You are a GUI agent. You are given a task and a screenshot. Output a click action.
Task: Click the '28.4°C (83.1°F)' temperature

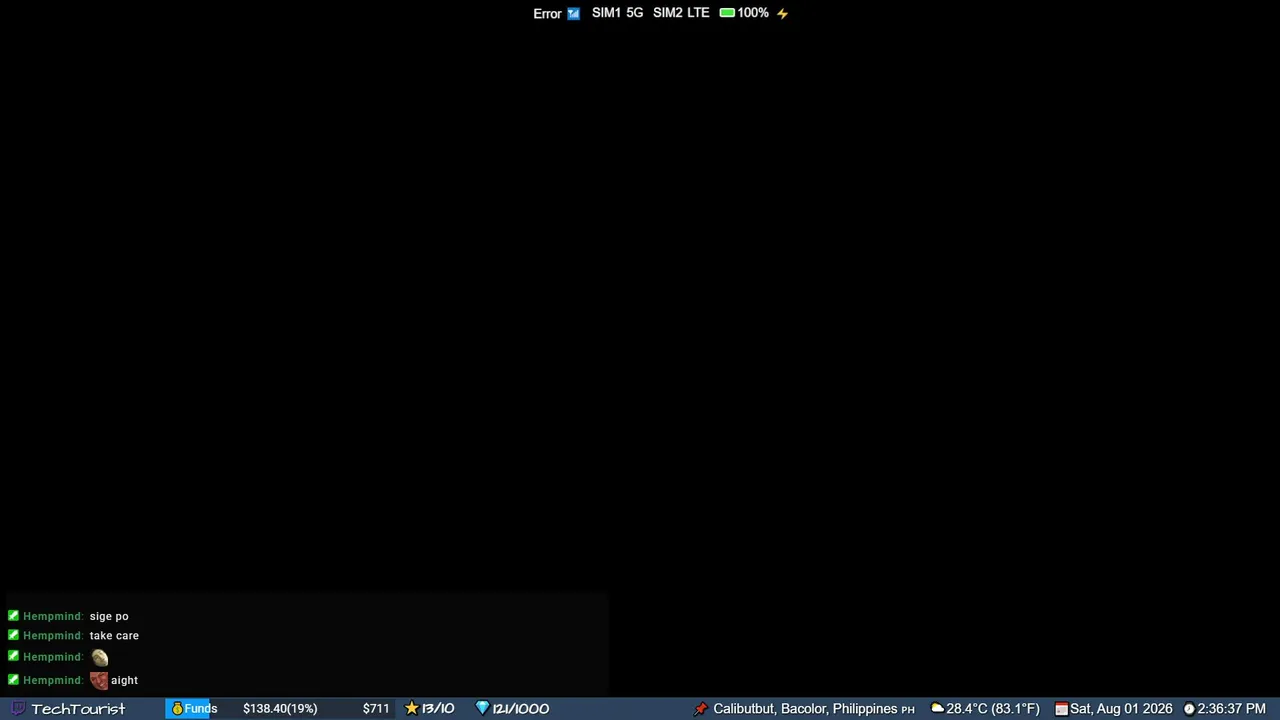[993, 709]
